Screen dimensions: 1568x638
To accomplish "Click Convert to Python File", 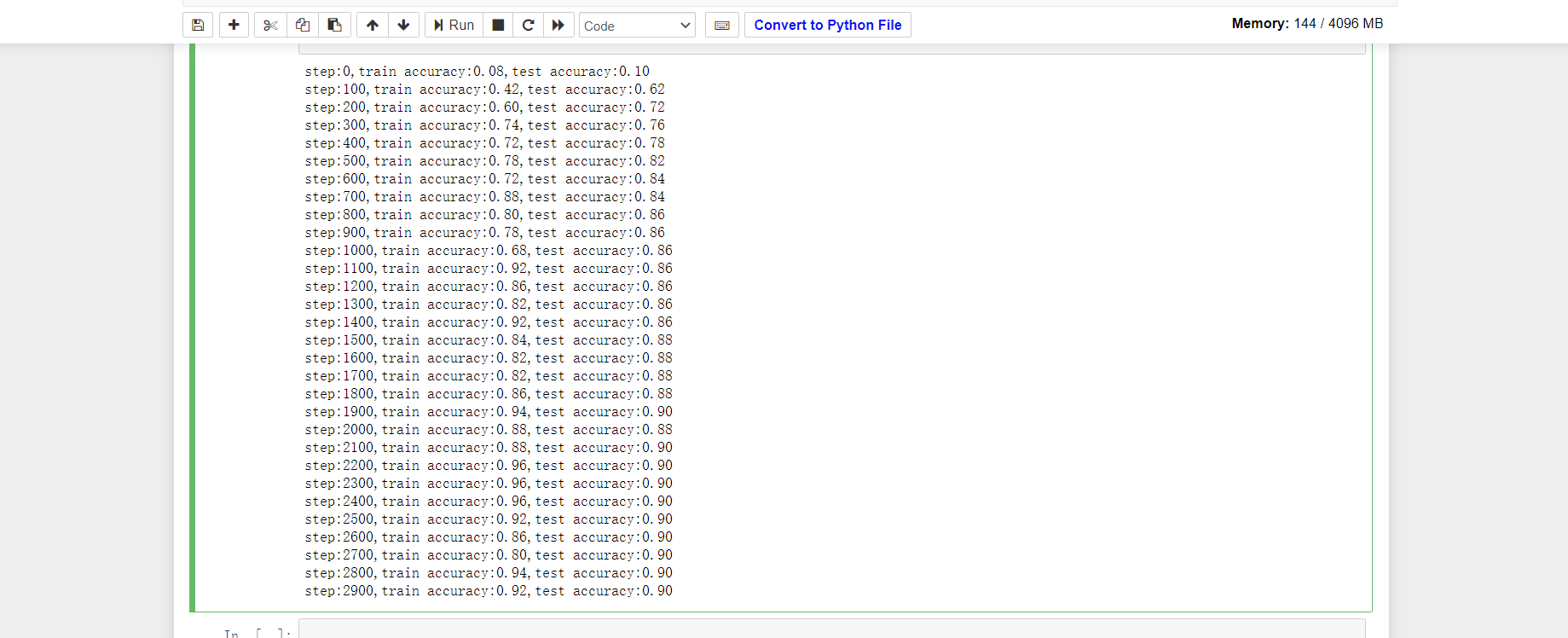I will (x=827, y=25).
